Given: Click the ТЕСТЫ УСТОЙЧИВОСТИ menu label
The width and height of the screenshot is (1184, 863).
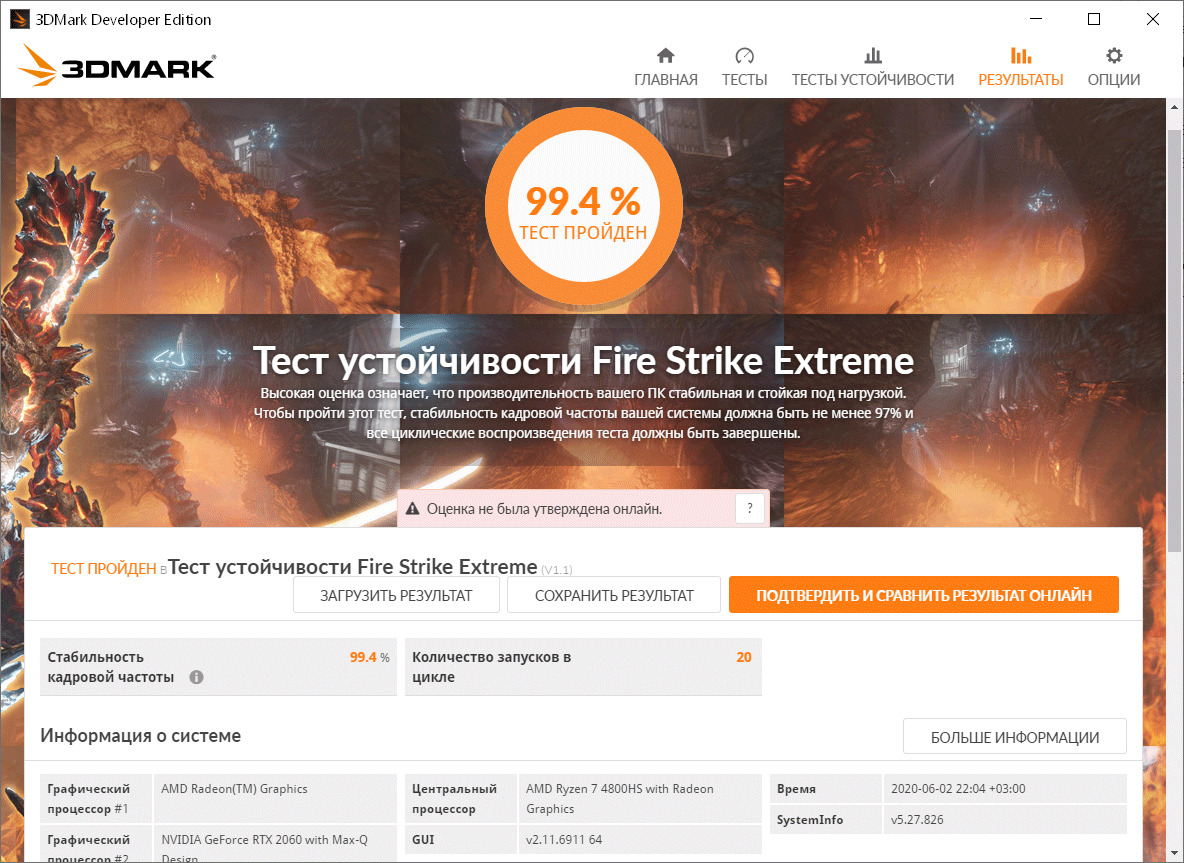Looking at the screenshot, I should 873,80.
